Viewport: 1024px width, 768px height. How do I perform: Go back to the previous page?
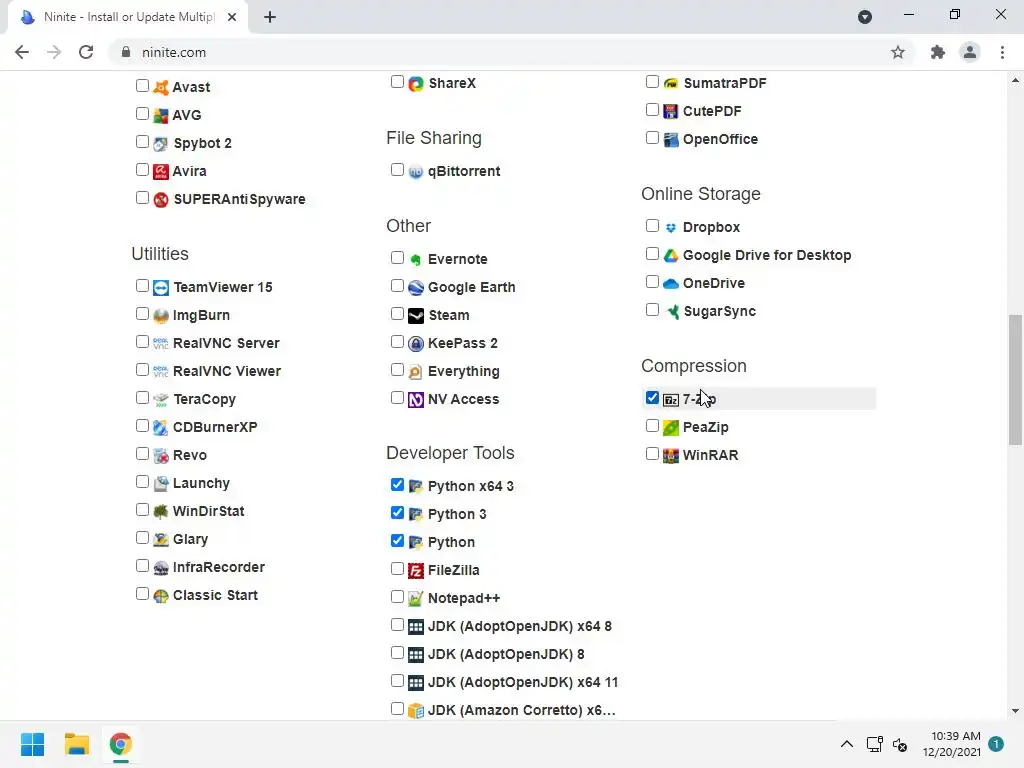[22, 52]
